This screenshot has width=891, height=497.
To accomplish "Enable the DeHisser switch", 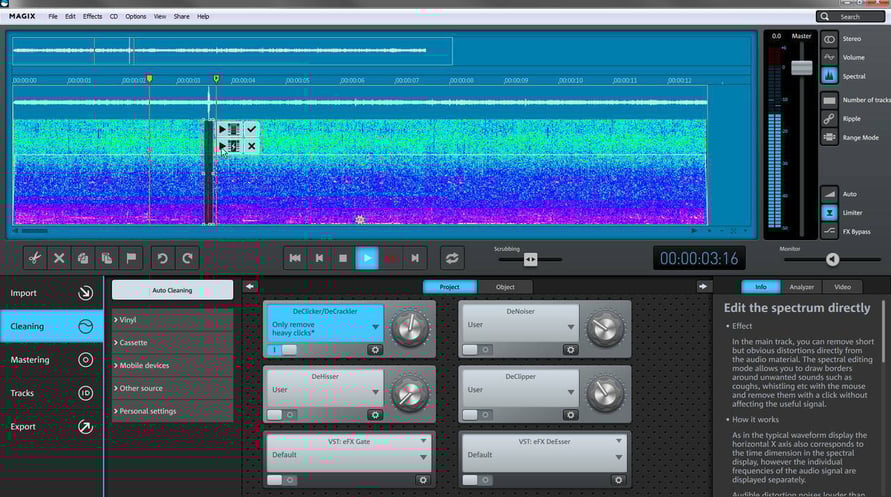I will click(282, 415).
